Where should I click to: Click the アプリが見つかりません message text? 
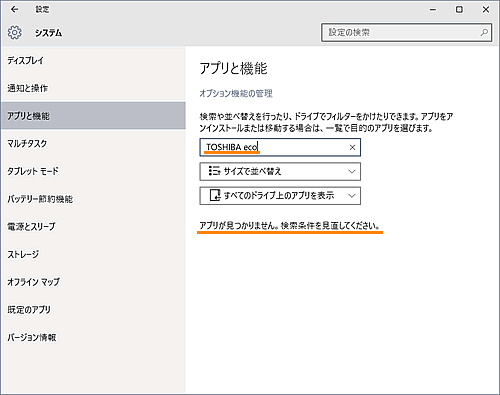point(289,226)
